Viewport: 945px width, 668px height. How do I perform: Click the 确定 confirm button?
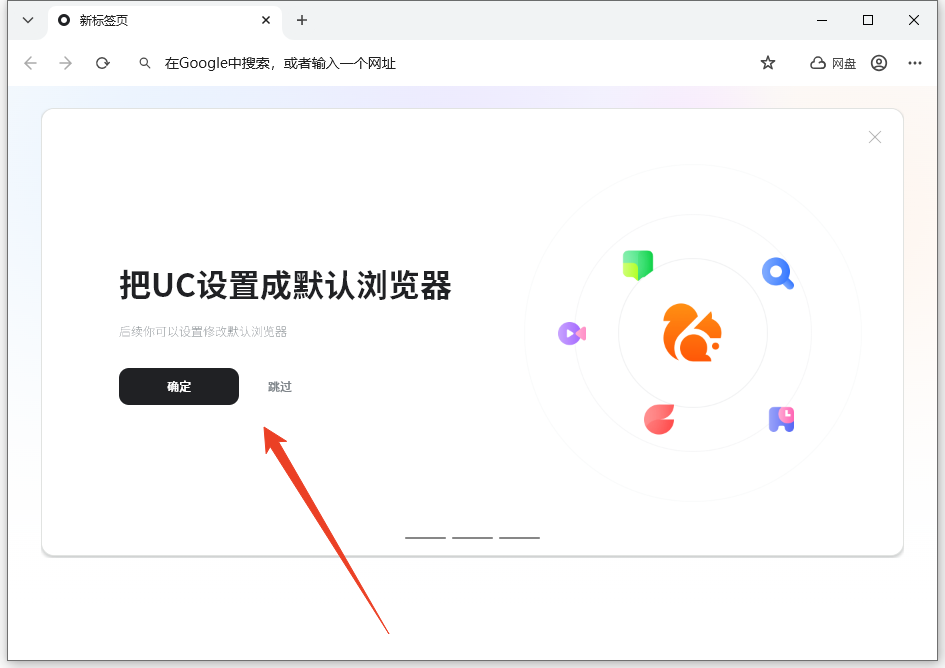(178, 386)
